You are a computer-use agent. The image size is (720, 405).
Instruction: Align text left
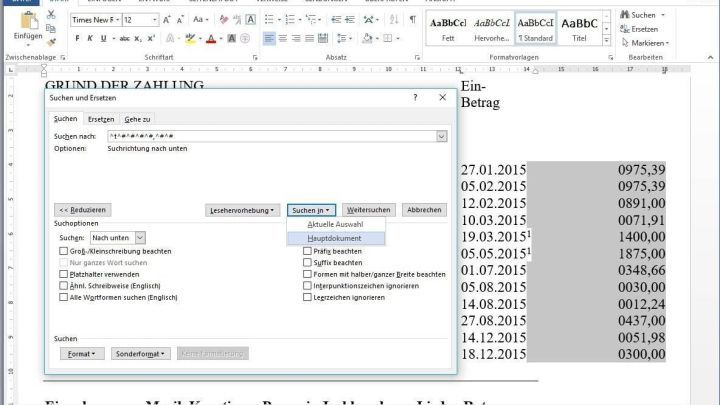point(269,39)
